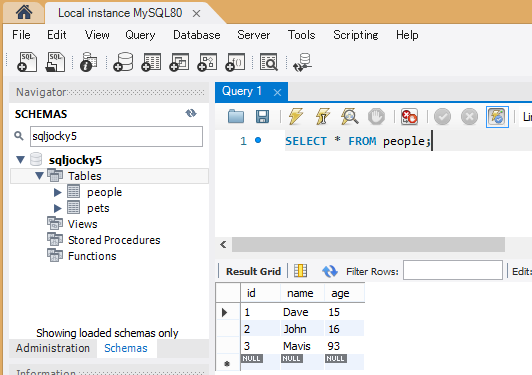Run EXPLAIN on the current statement
Viewport: 532px width, 375px height.
[x=349, y=116]
